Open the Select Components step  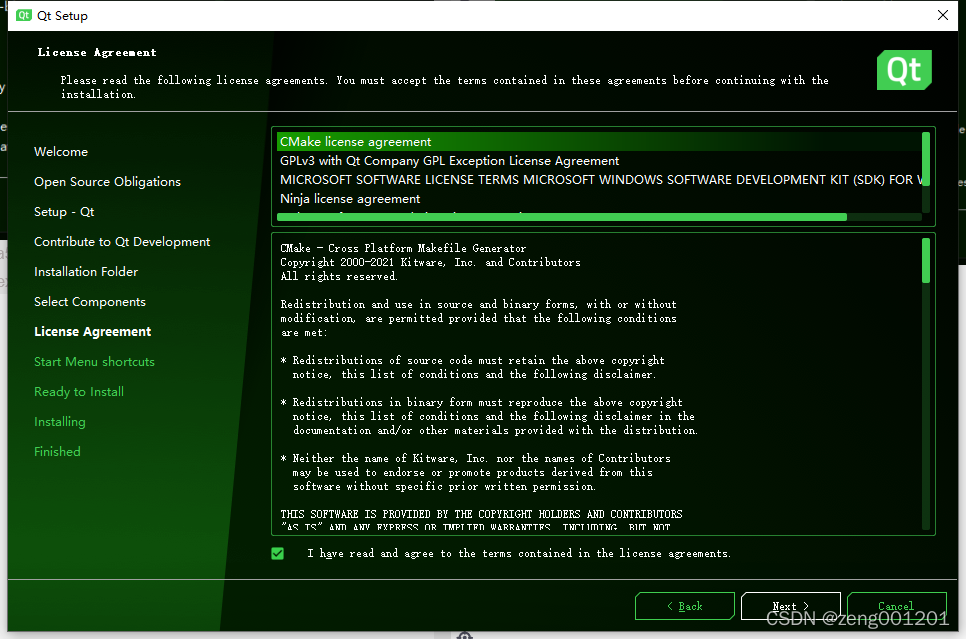(x=89, y=301)
